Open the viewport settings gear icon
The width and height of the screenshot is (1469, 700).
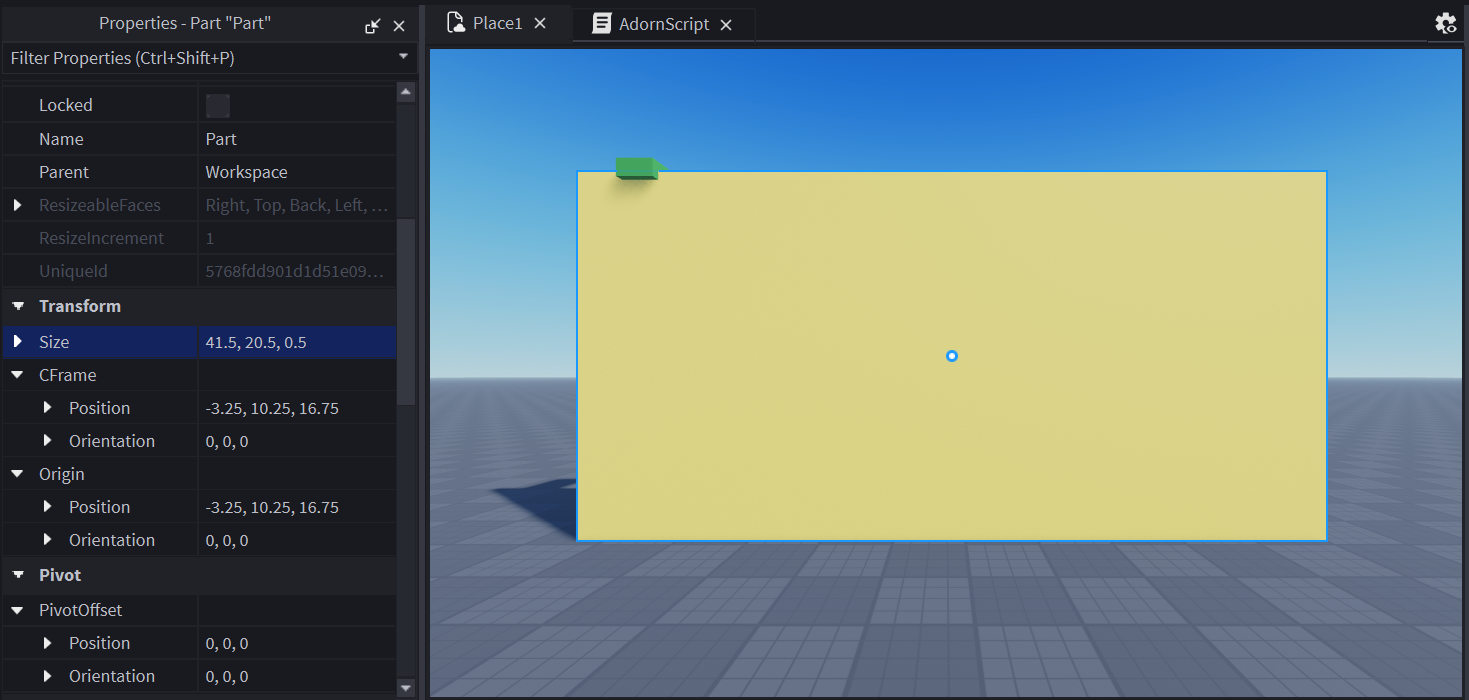(x=1445, y=24)
